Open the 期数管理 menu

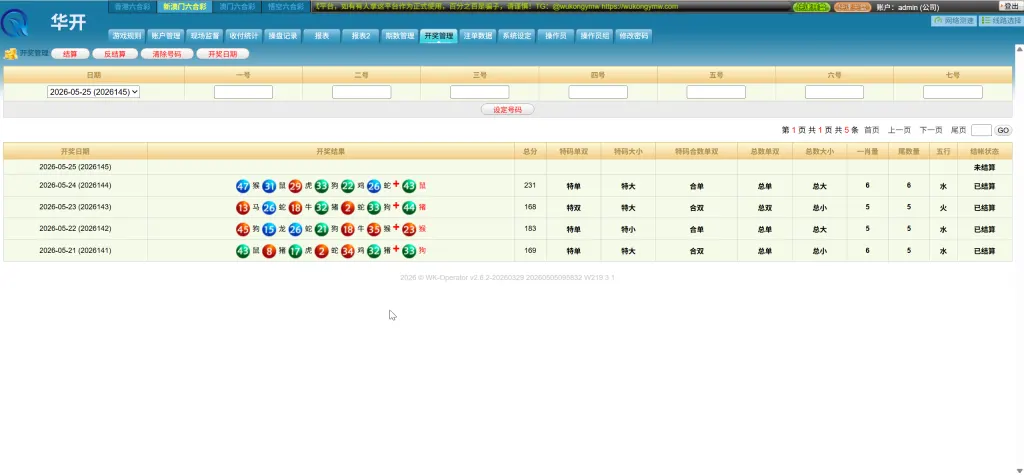click(399, 36)
